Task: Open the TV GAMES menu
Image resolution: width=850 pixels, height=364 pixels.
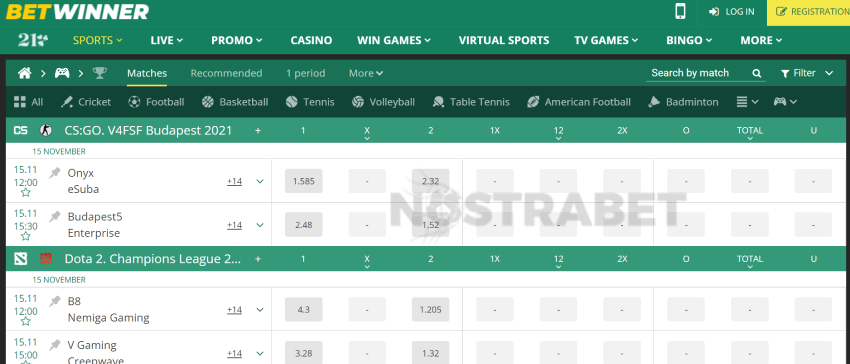Action: tap(606, 40)
